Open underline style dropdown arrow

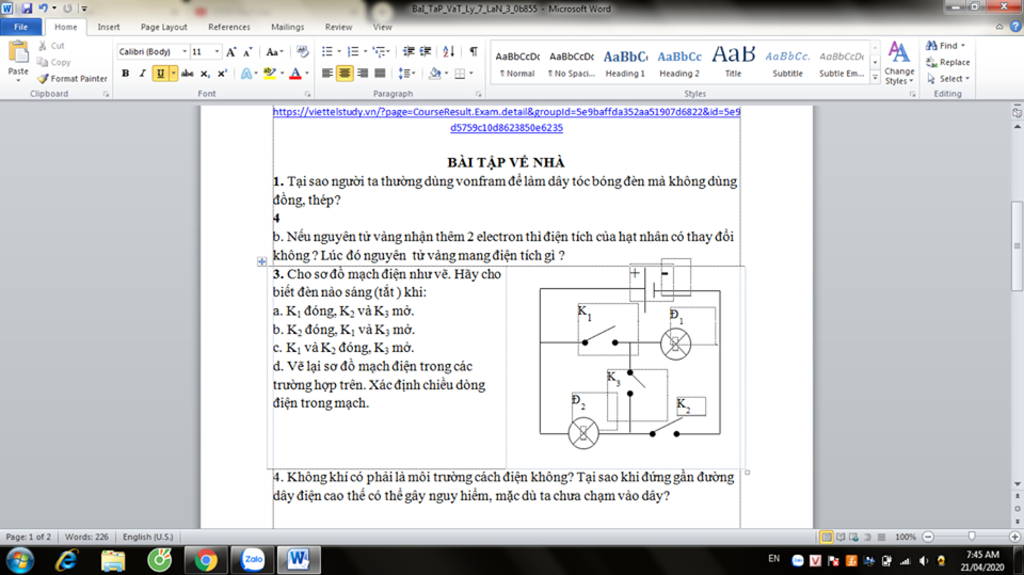click(x=174, y=73)
